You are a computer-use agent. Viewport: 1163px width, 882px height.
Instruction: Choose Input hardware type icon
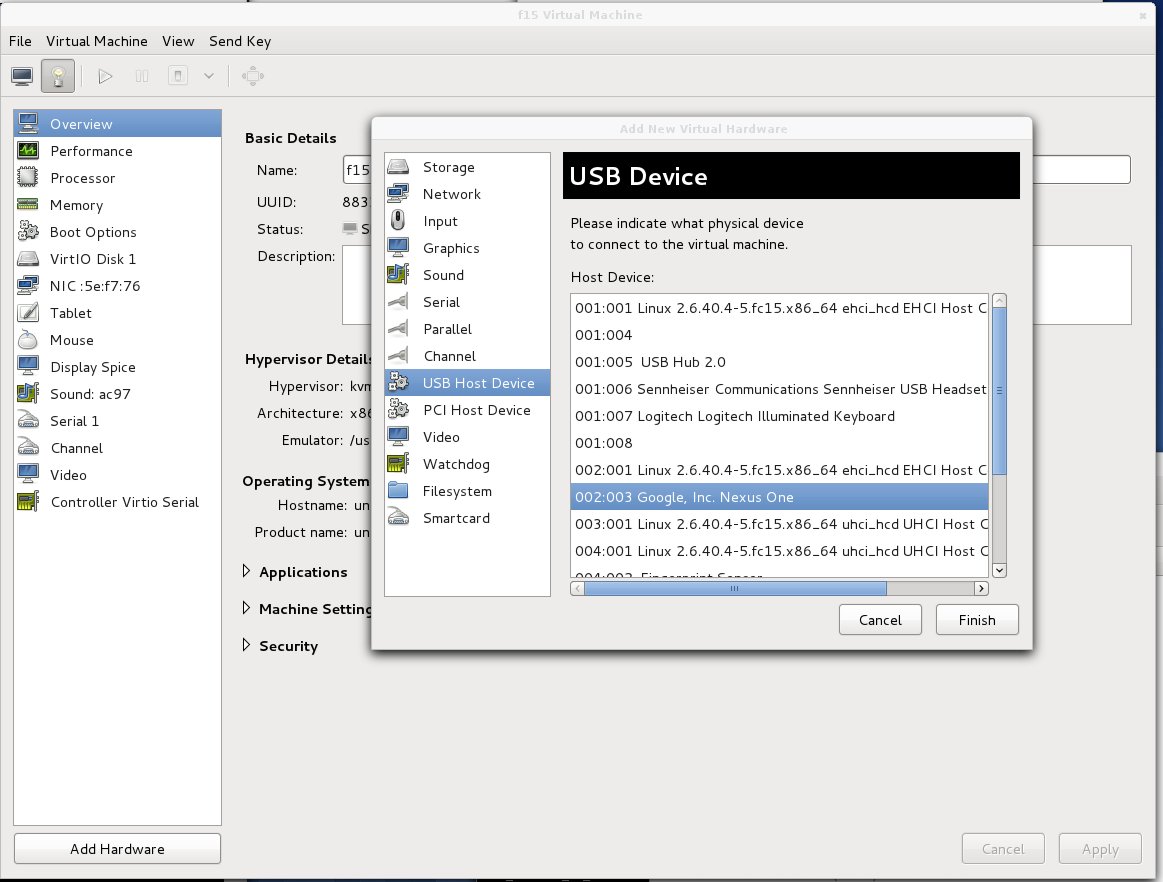point(398,221)
